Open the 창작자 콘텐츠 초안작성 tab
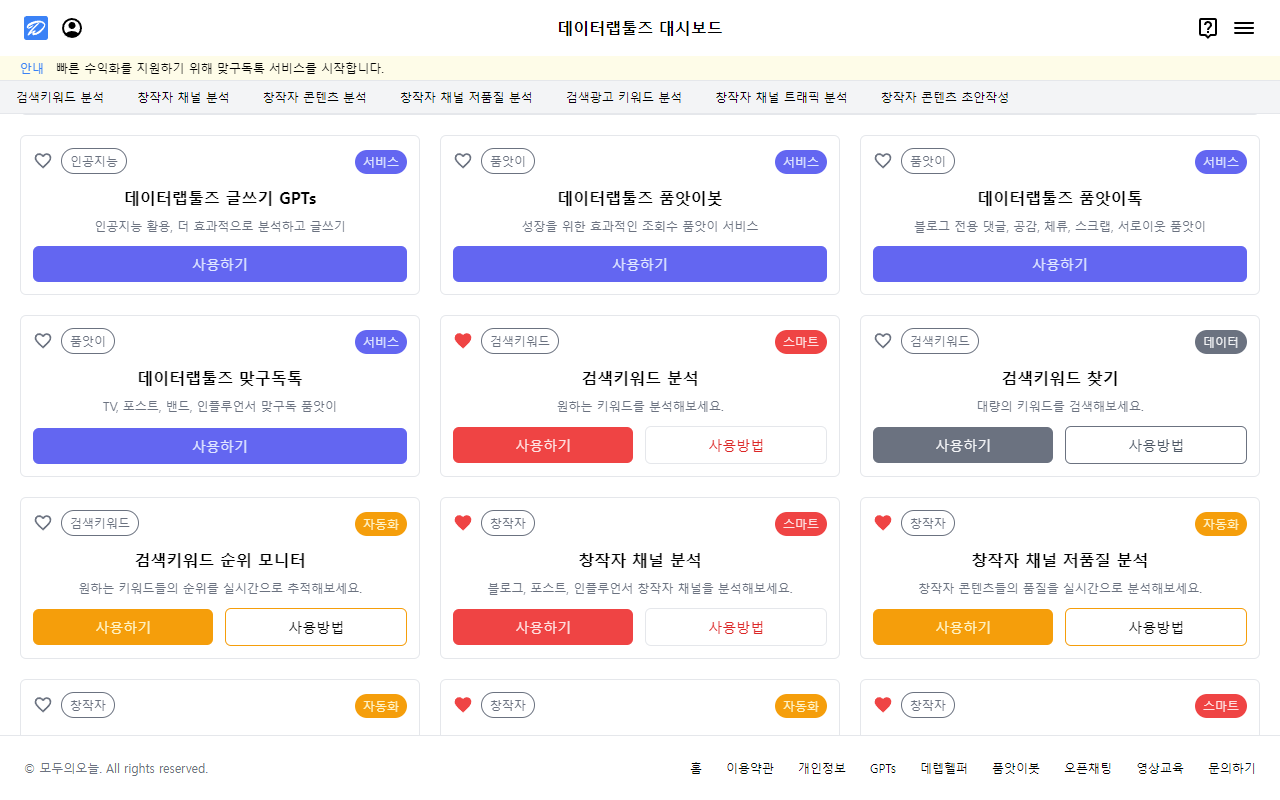The height and width of the screenshot is (800, 1280). tap(945, 97)
